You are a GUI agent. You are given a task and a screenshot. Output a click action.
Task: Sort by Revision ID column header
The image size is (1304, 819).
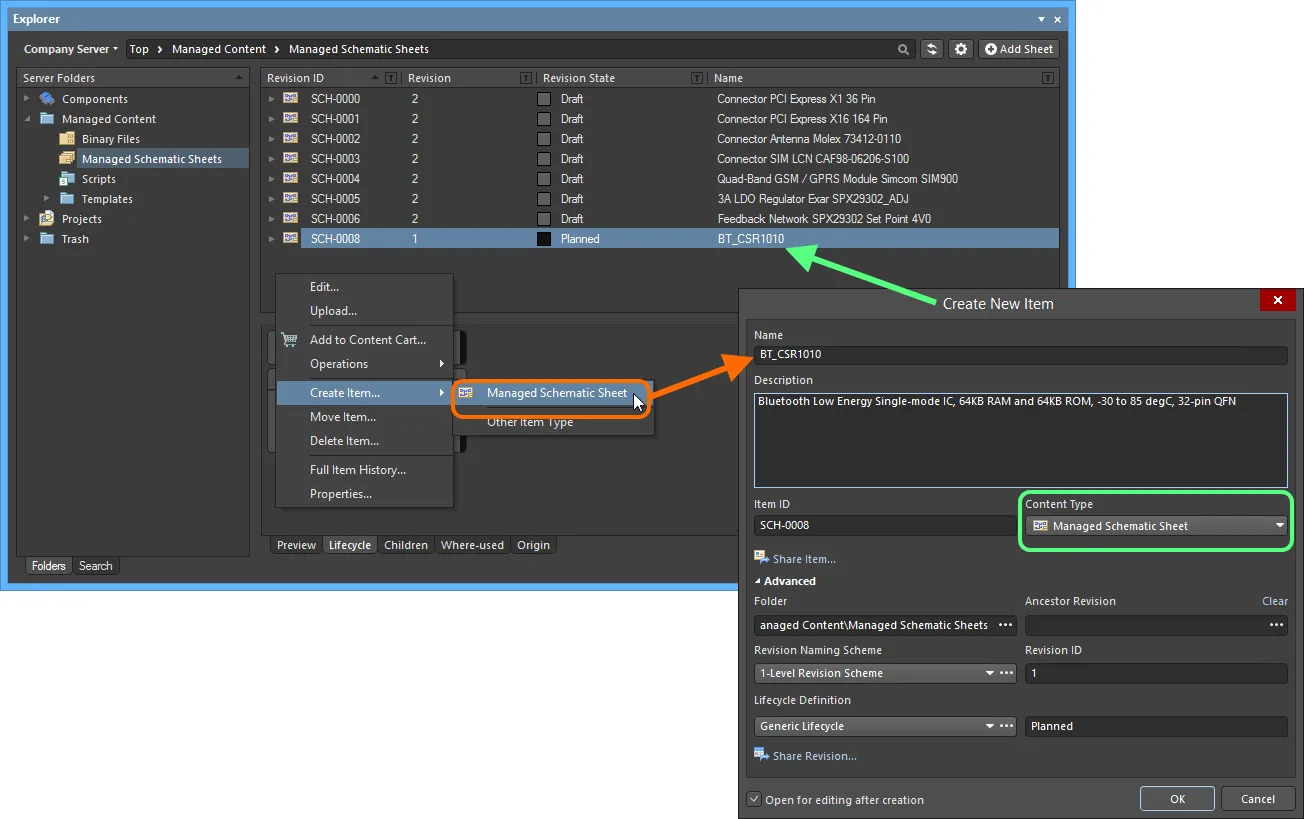click(x=296, y=78)
